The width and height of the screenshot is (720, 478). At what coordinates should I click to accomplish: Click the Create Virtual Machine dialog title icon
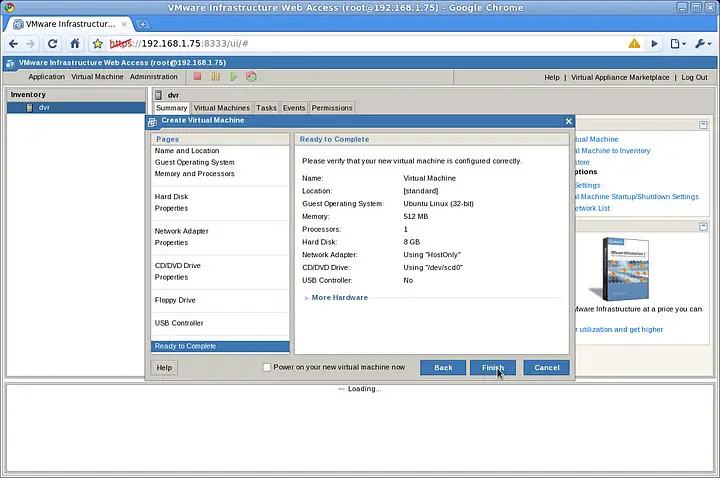[x=152, y=122]
